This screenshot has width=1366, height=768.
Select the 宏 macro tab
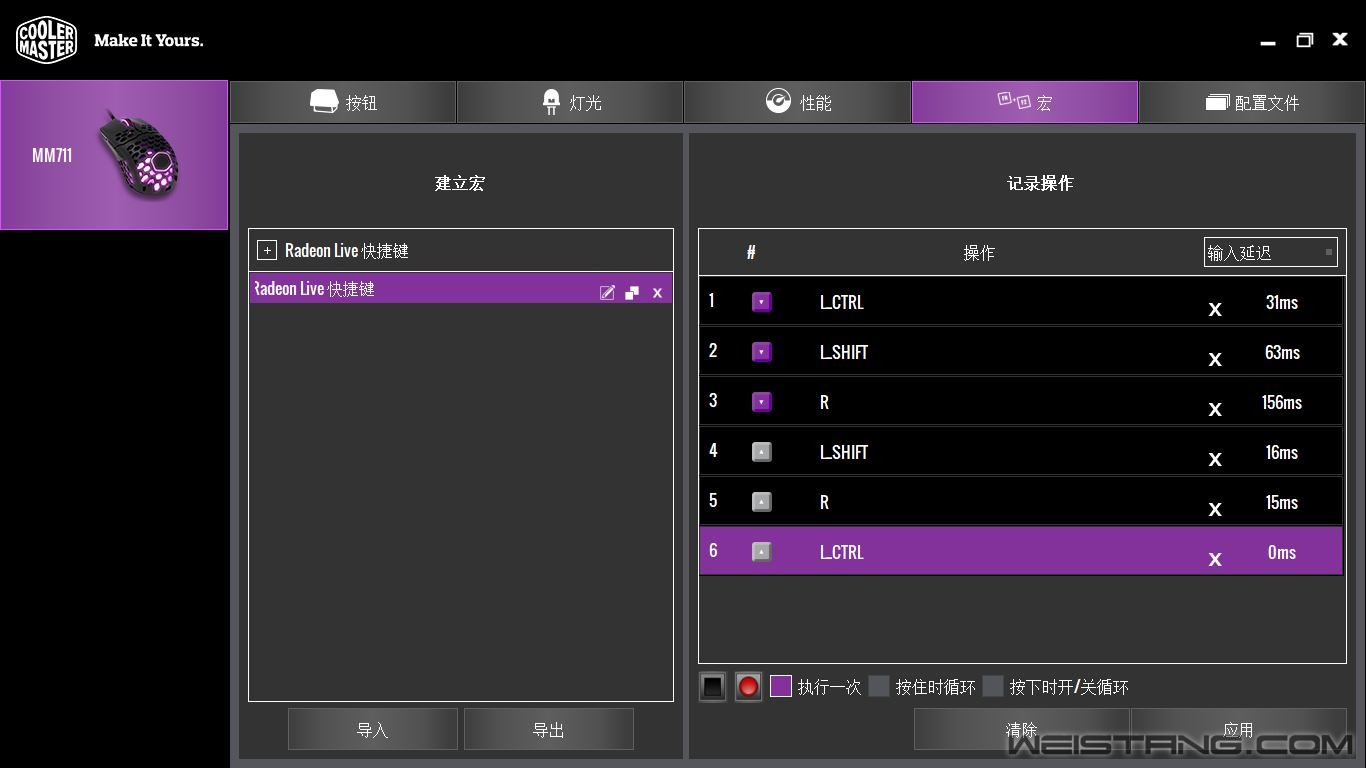(1025, 102)
